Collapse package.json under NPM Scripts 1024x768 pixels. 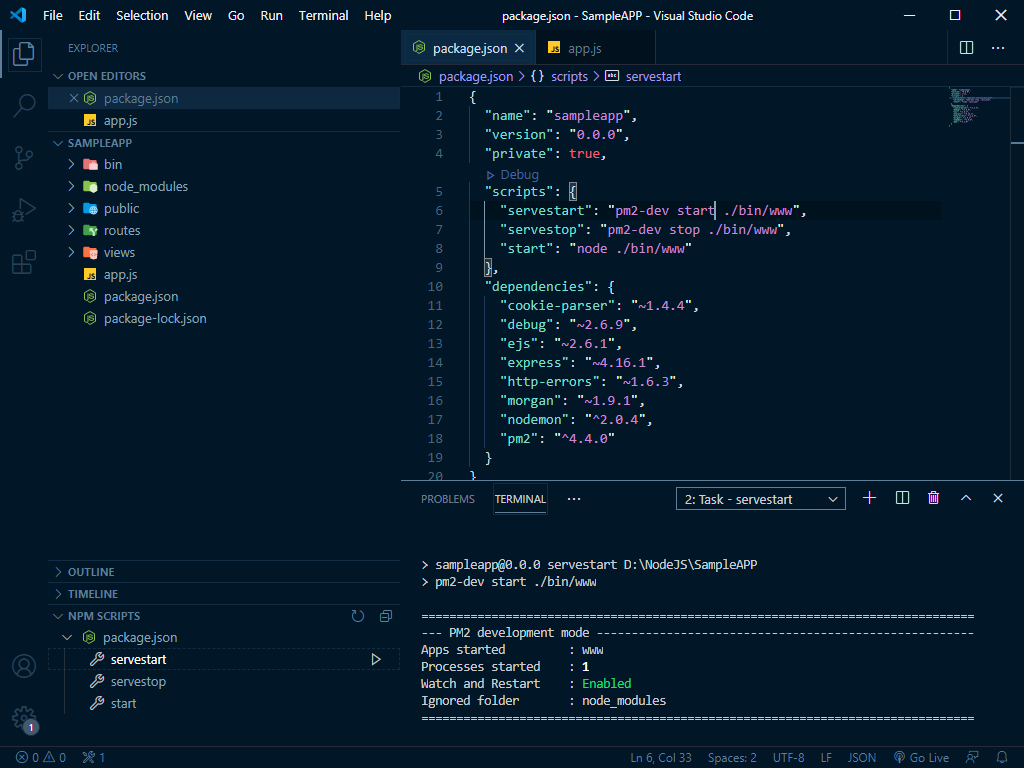pos(67,637)
